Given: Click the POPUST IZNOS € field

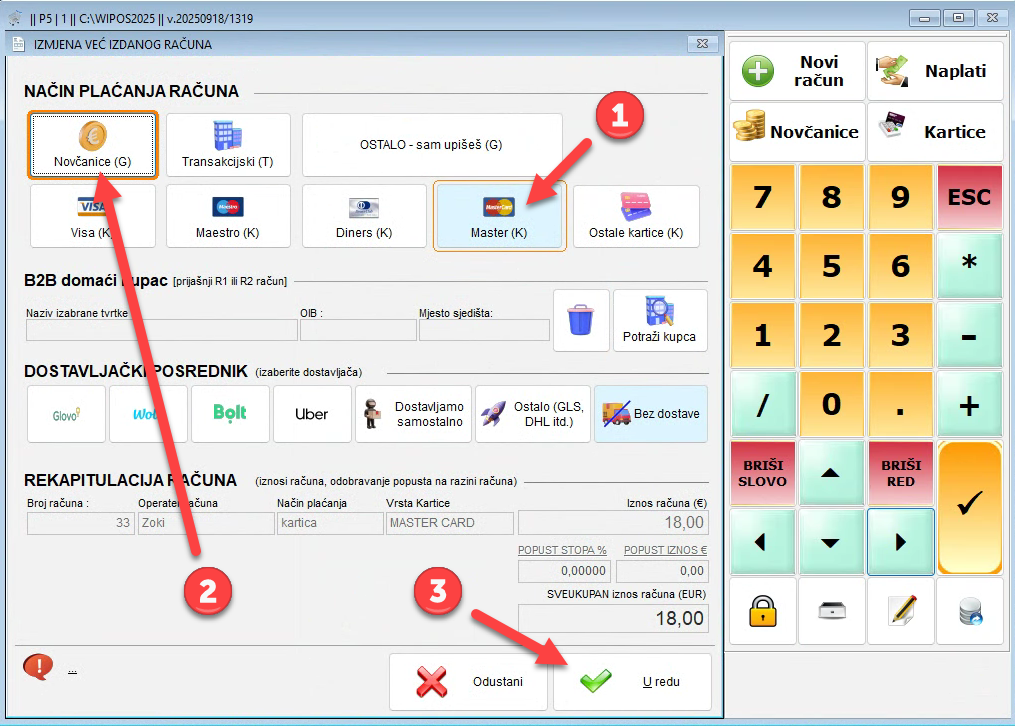Looking at the screenshot, I should pyautogui.click(x=662, y=571).
